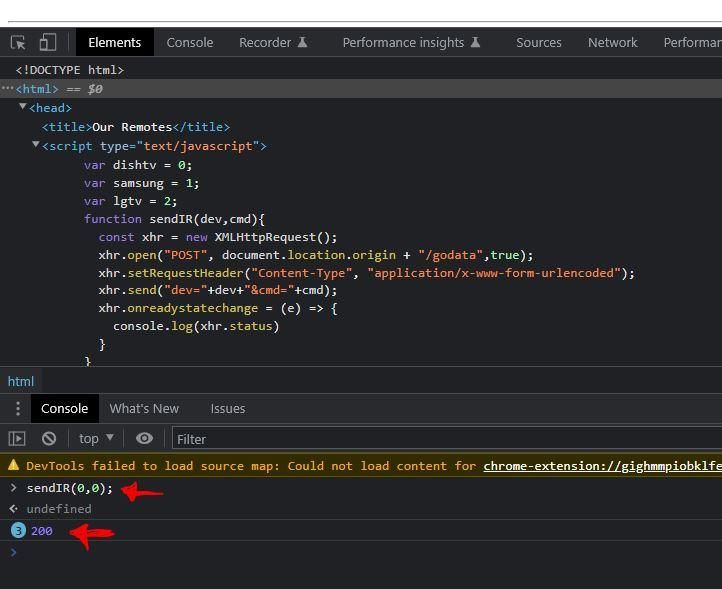Open the top context dropdown
722x589 pixels.
(96, 438)
